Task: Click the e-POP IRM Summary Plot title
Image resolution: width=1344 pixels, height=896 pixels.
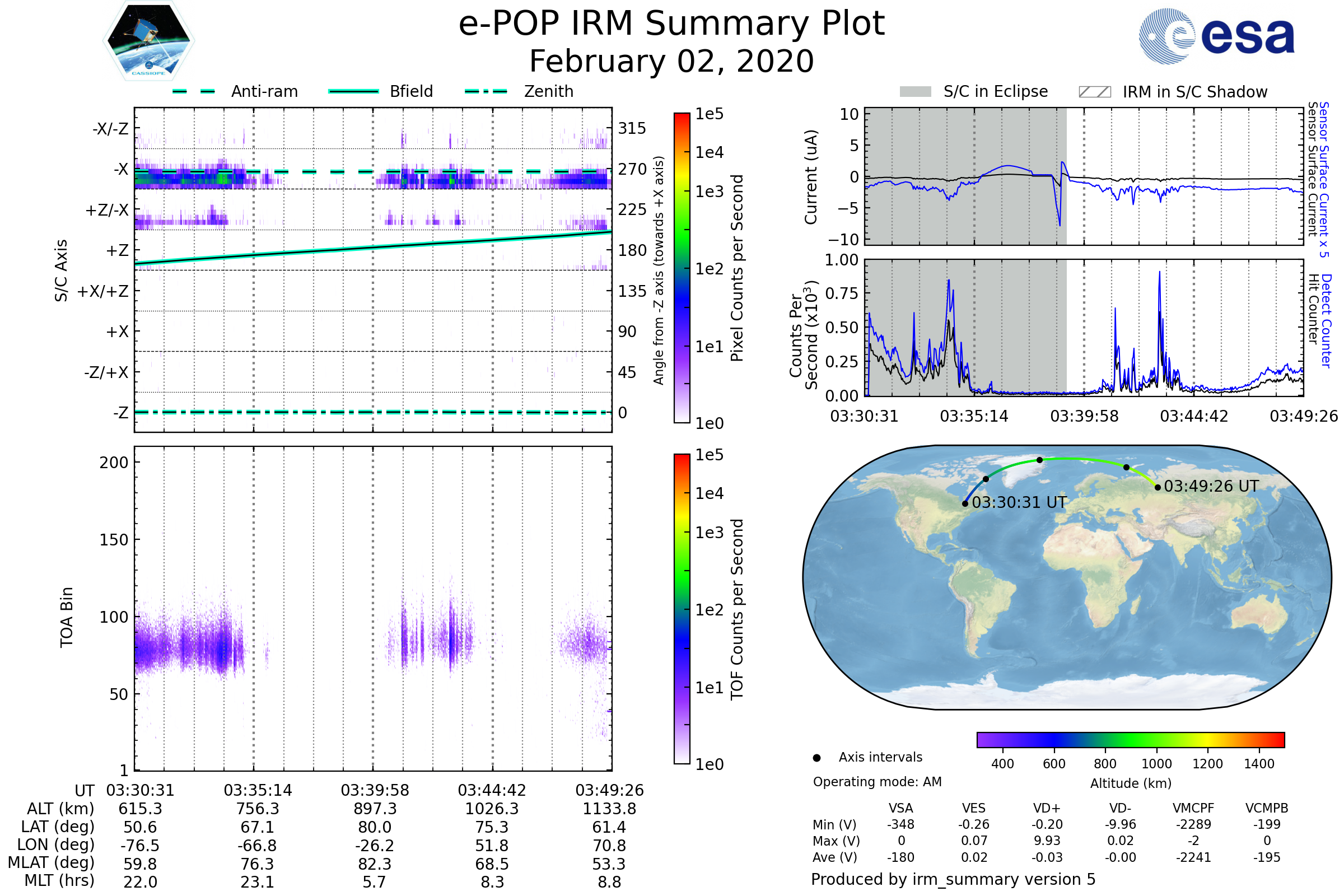Action: click(671, 24)
